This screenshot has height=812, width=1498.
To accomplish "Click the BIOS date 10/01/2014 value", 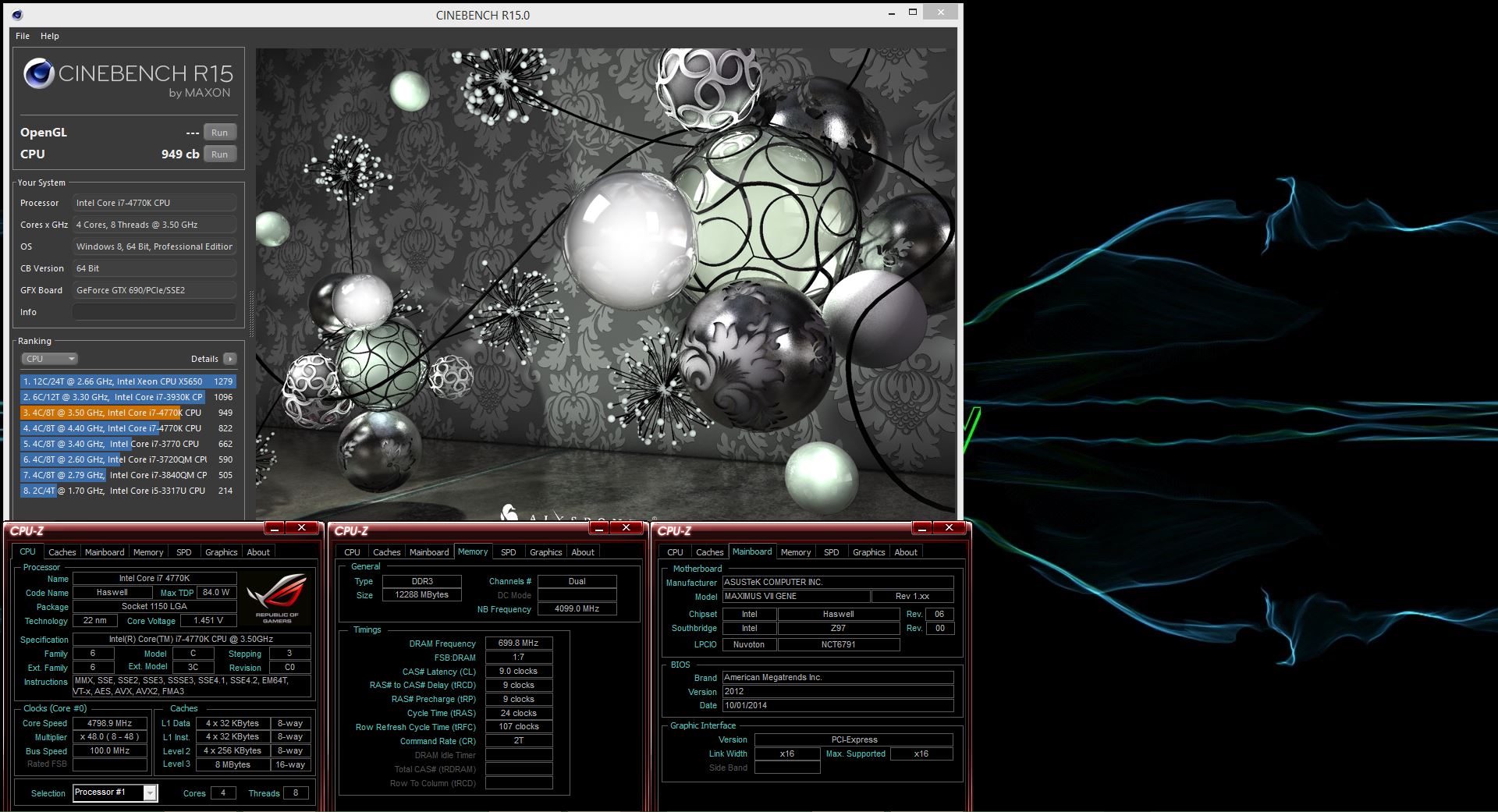I will 838,705.
